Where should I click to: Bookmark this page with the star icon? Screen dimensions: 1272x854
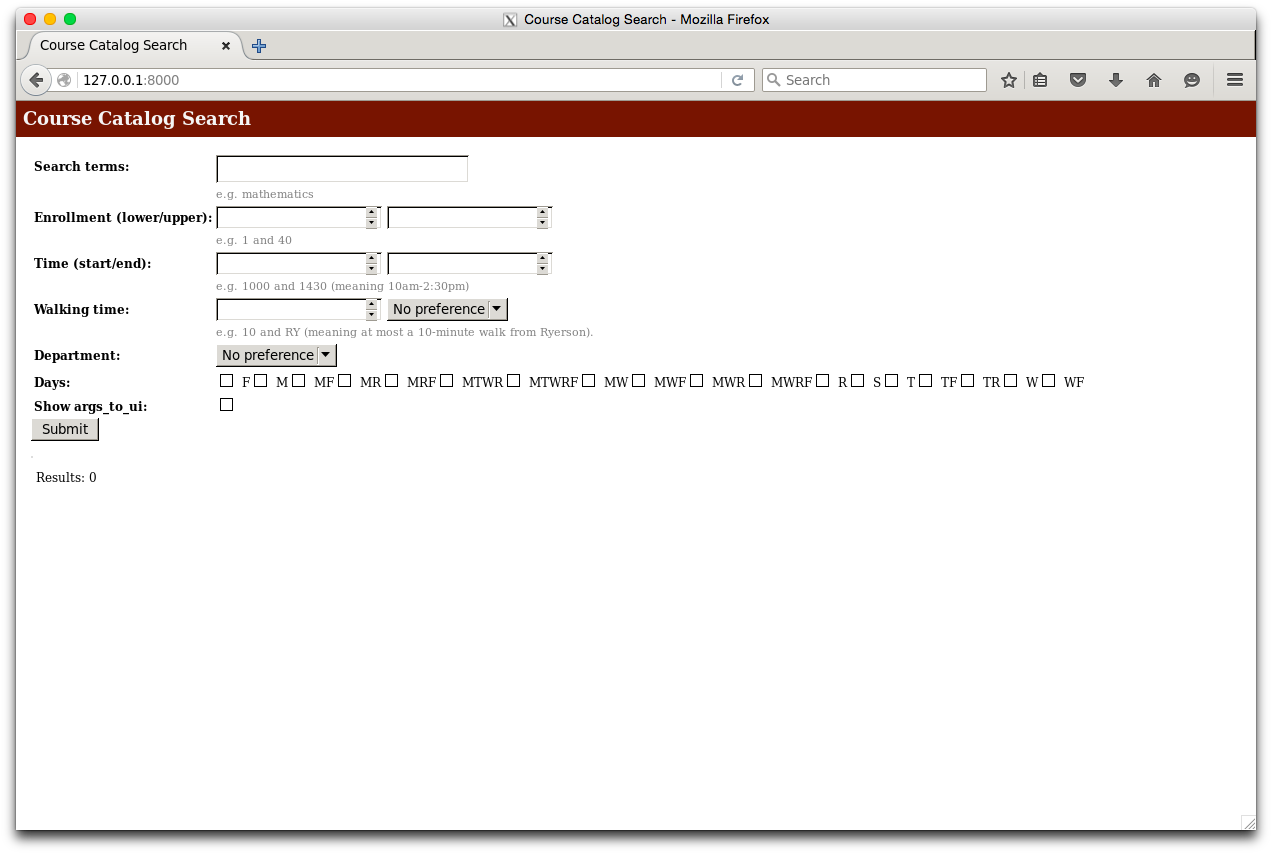click(1009, 80)
